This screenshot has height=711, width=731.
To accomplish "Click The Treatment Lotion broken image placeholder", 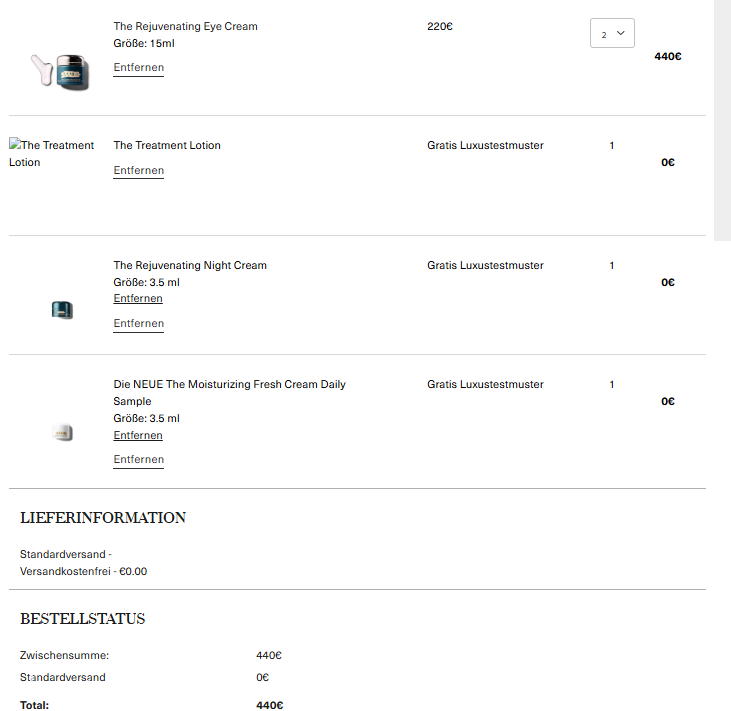I will pos(52,154).
